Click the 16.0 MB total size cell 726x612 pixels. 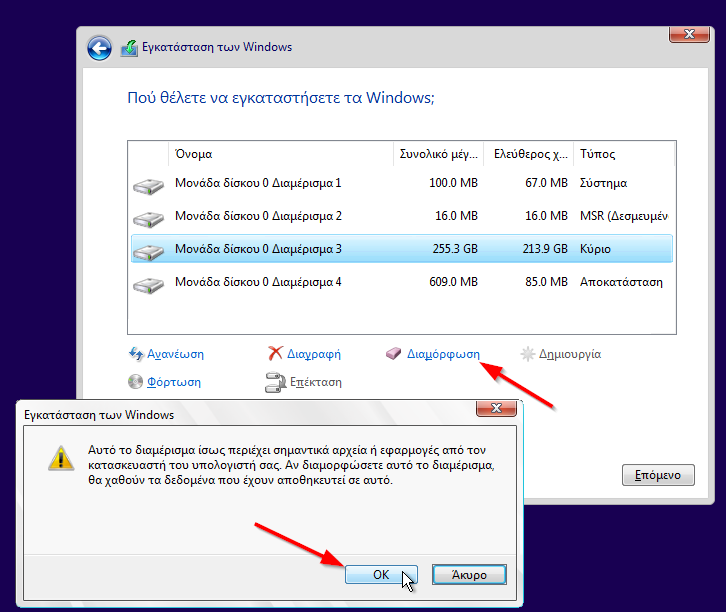tap(456, 216)
